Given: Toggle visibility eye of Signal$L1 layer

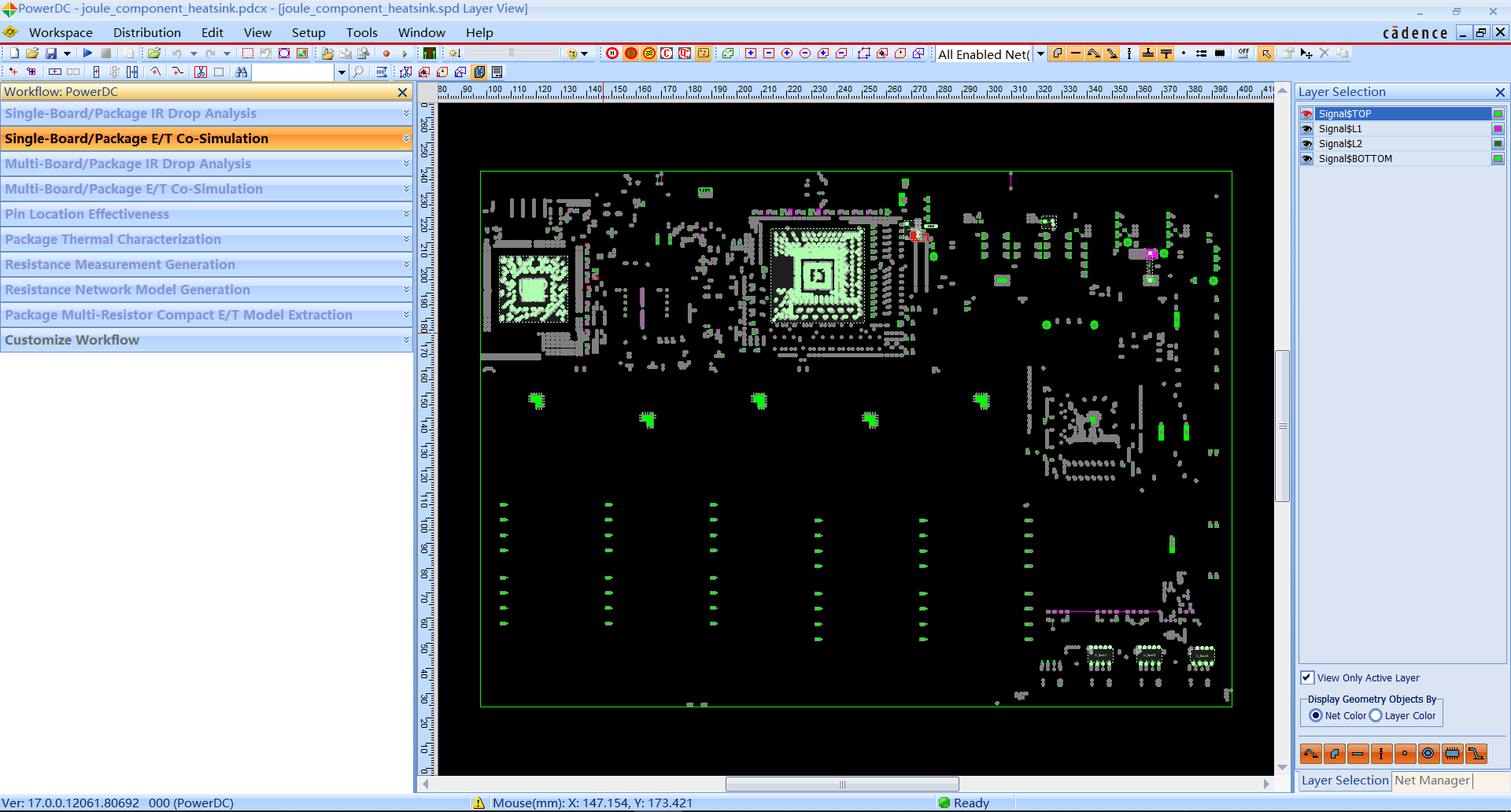Looking at the screenshot, I should pos(1307,129).
